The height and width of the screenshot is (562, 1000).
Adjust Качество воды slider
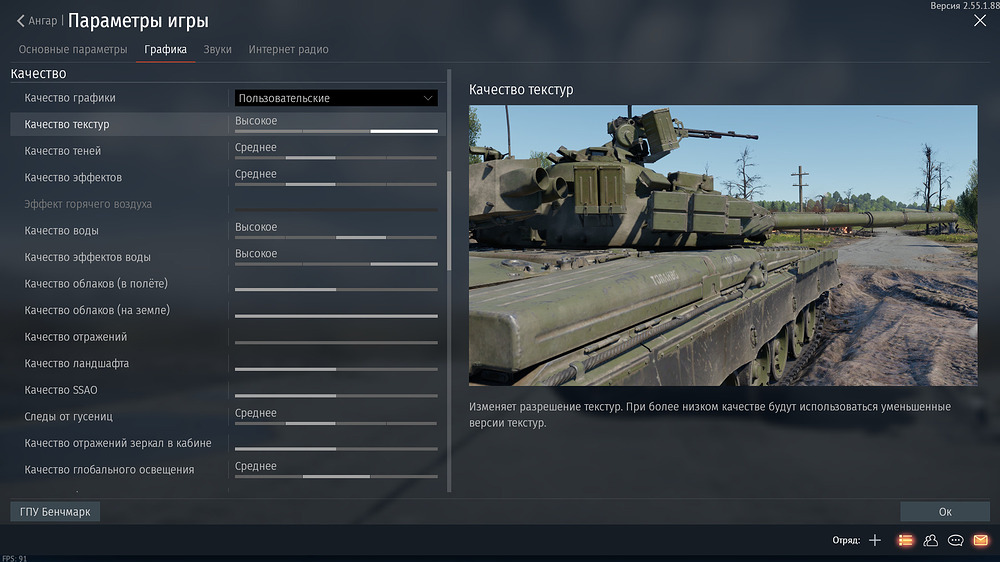tap(336, 237)
